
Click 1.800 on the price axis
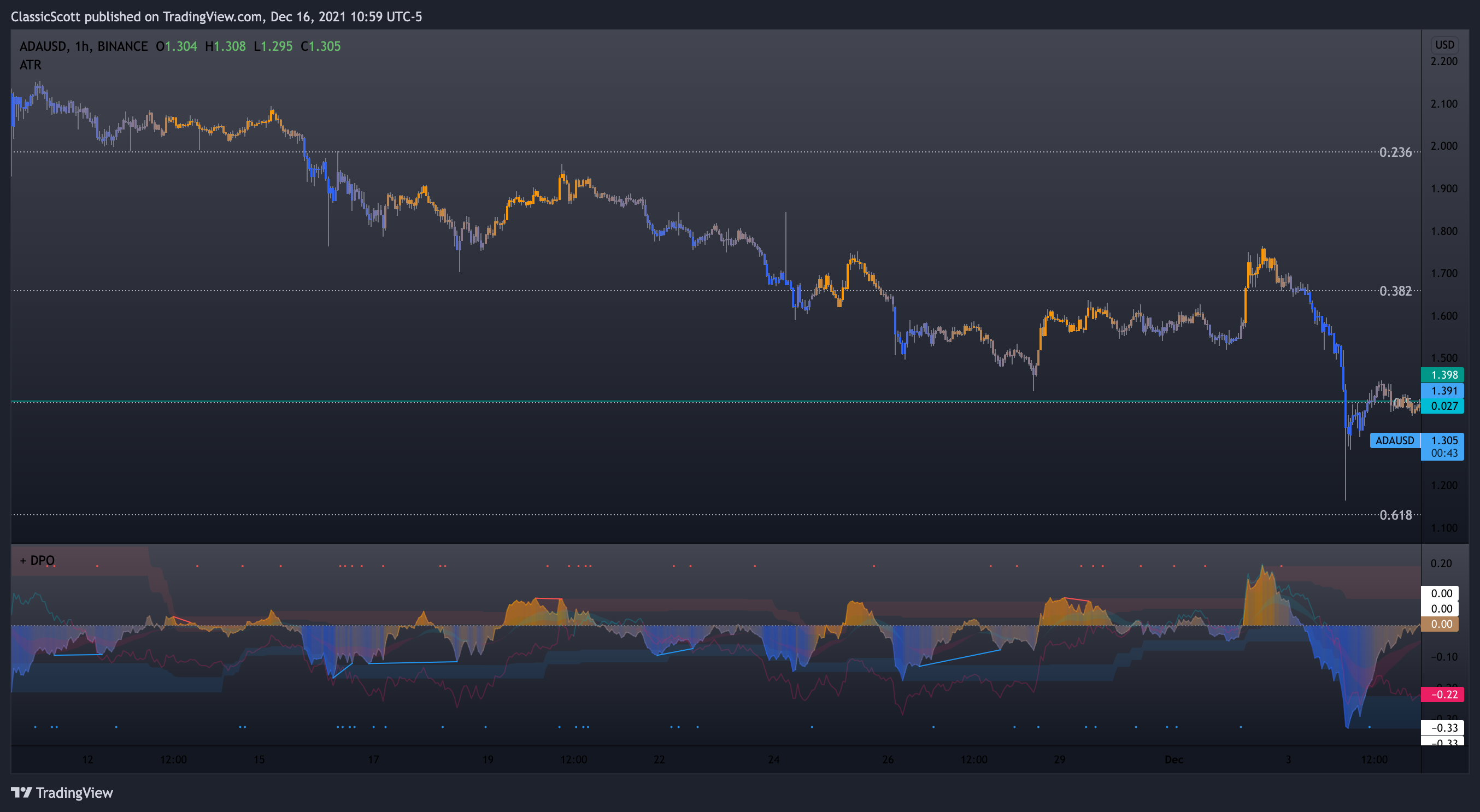click(1444, 231)
